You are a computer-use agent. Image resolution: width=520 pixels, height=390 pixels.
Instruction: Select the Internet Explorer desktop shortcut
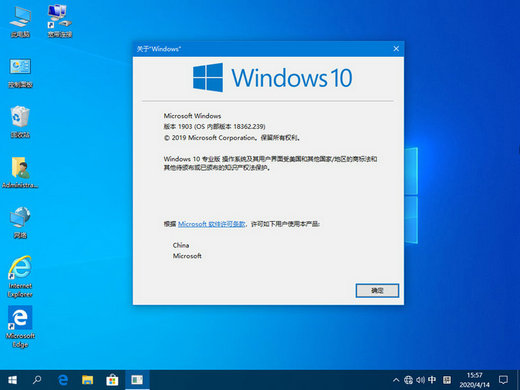tap(20, 277)
